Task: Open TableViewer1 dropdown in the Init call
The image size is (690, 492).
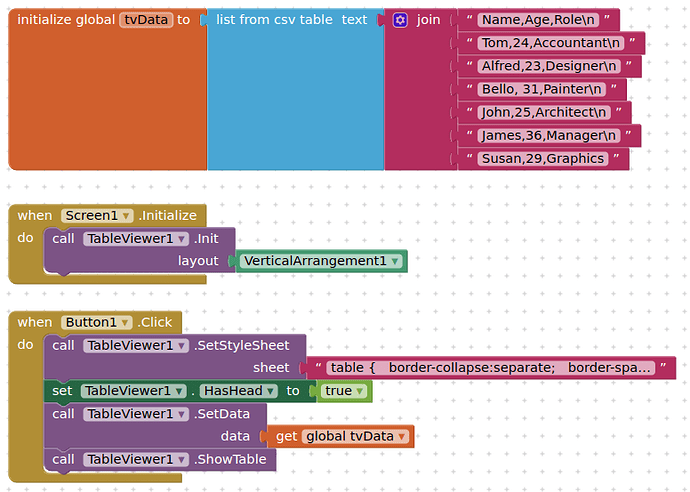Action: (x=136, y=239)
